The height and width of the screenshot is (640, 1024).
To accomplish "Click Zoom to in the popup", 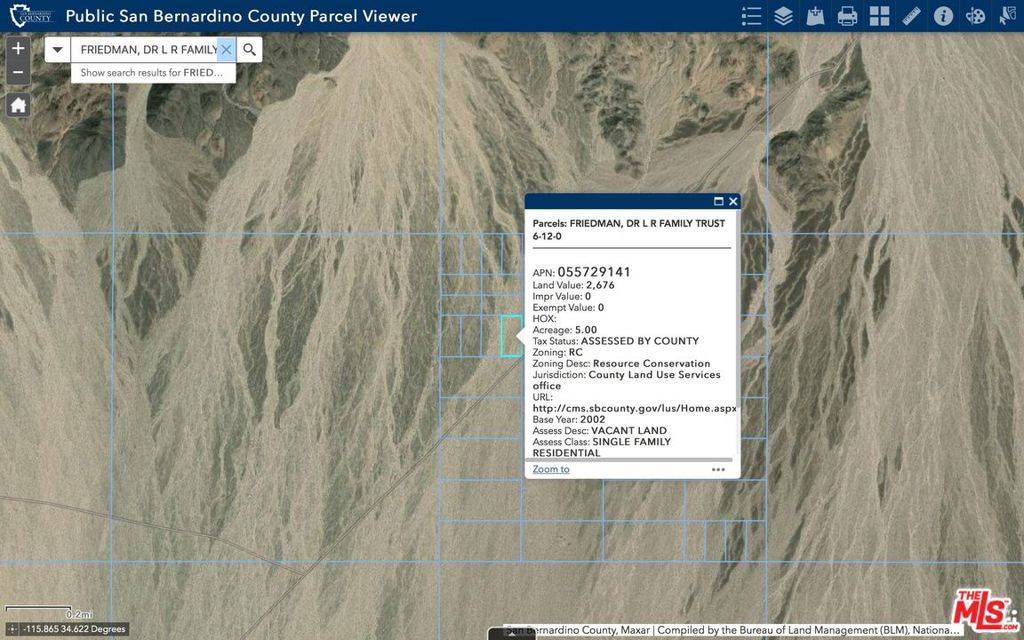I will (550, 469).
